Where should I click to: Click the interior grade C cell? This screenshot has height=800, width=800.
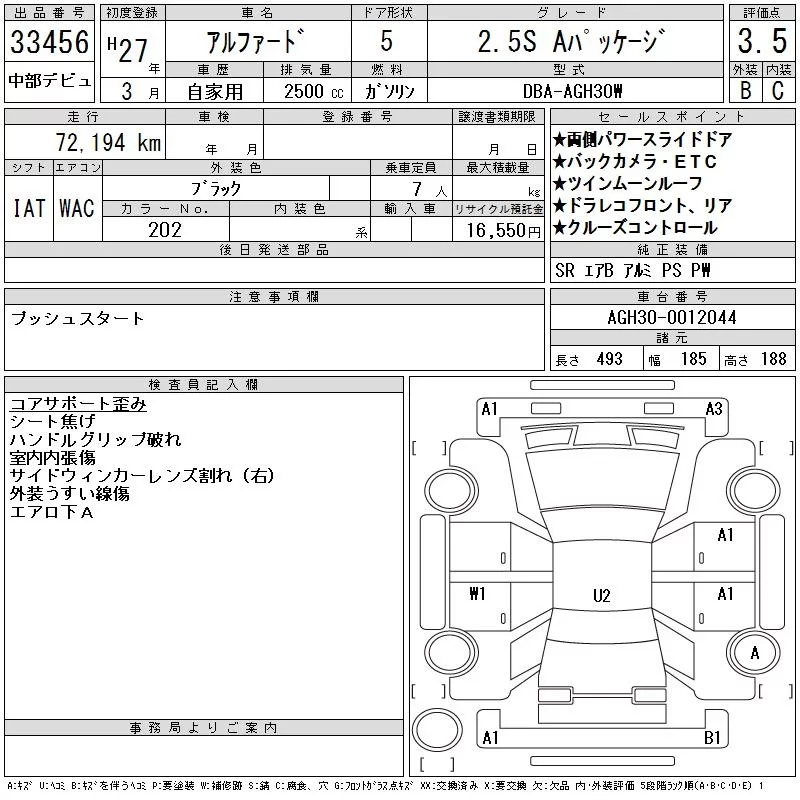coord(777,89)
